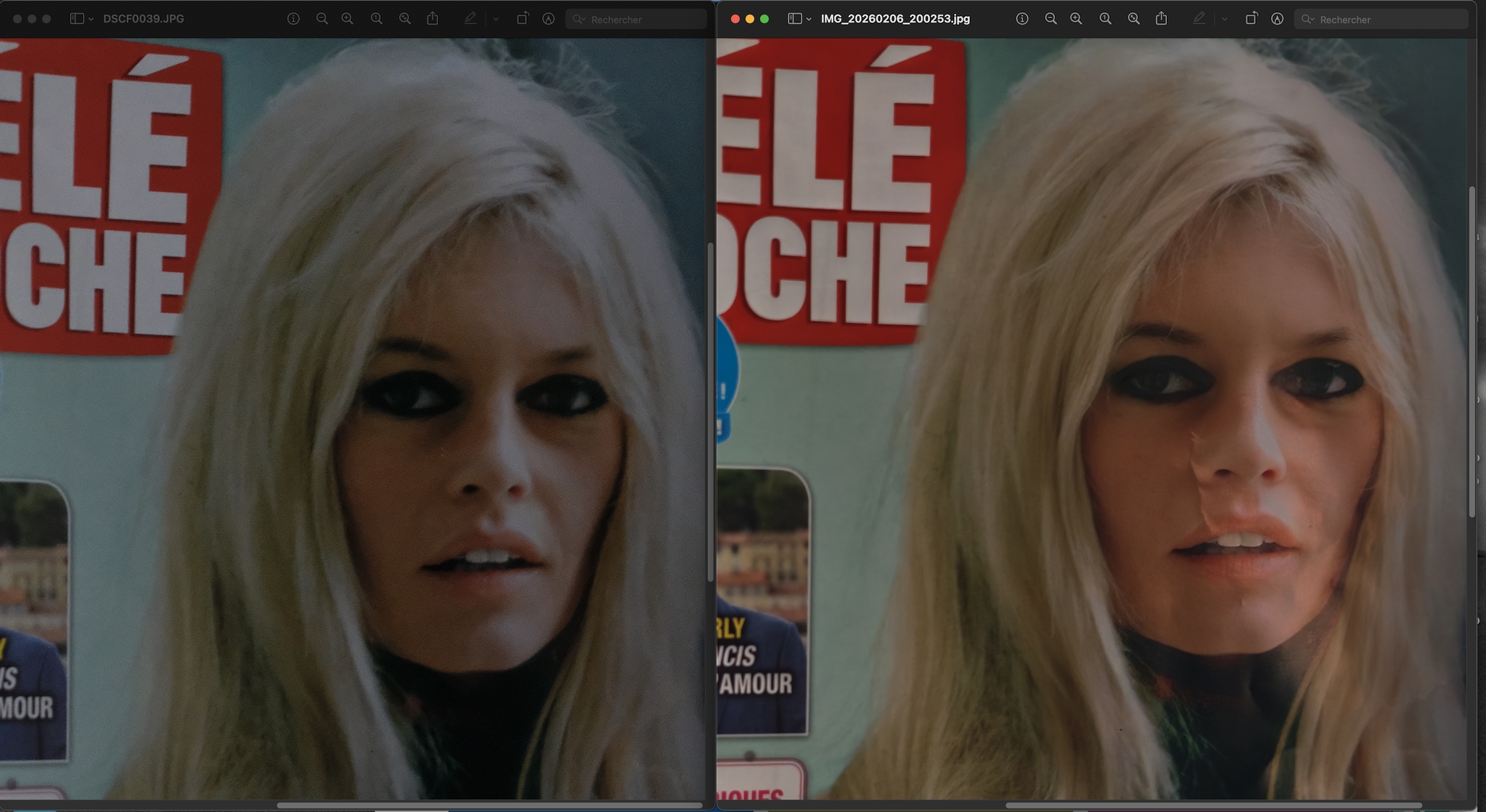Zoom out in the IMG_20260206_200253.jpg window
The width and height of the screenshot is (1486, 812).
click(1050, 19)
